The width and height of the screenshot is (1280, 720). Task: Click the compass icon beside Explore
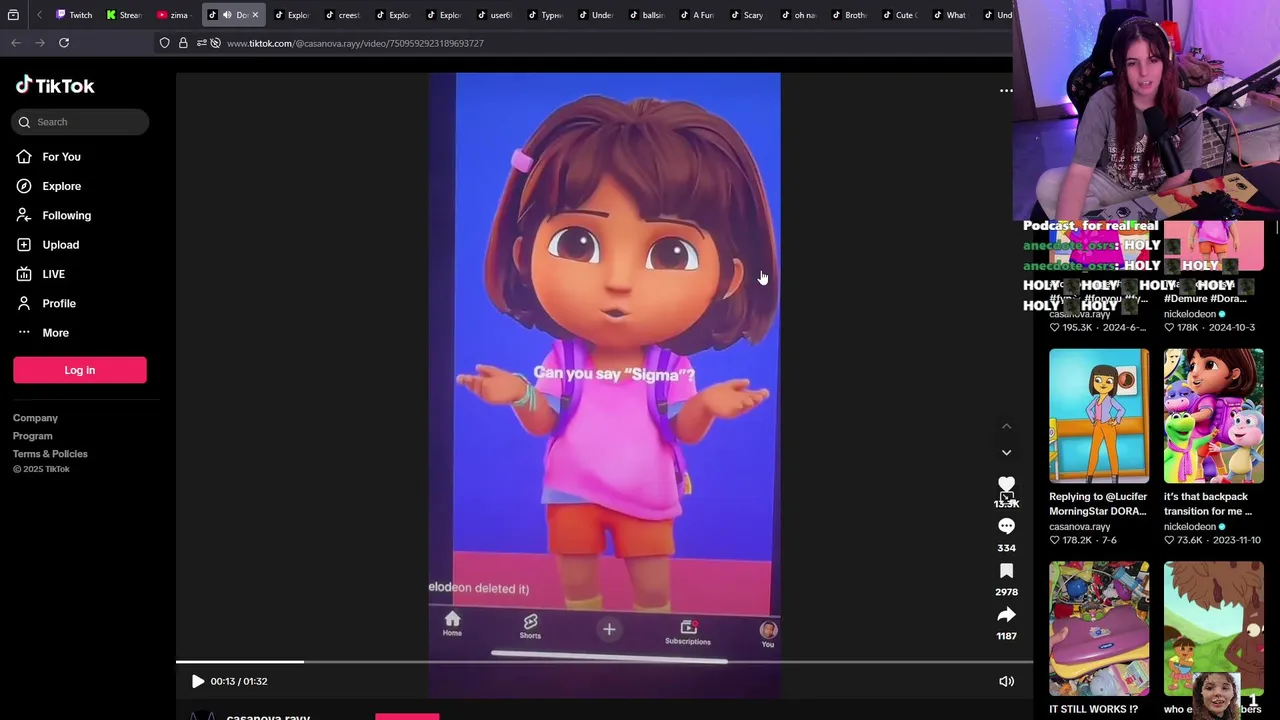24,186
